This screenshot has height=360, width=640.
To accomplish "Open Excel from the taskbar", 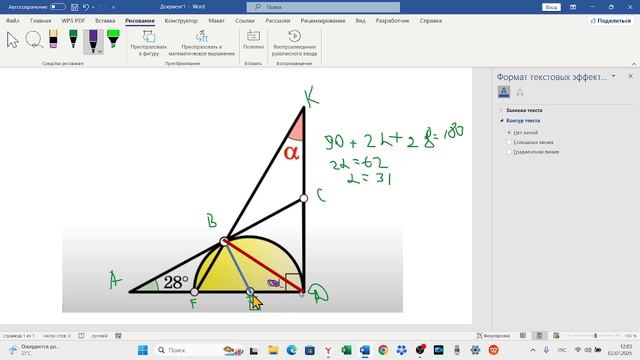I will pyautogui.click(x=346, y=350).
